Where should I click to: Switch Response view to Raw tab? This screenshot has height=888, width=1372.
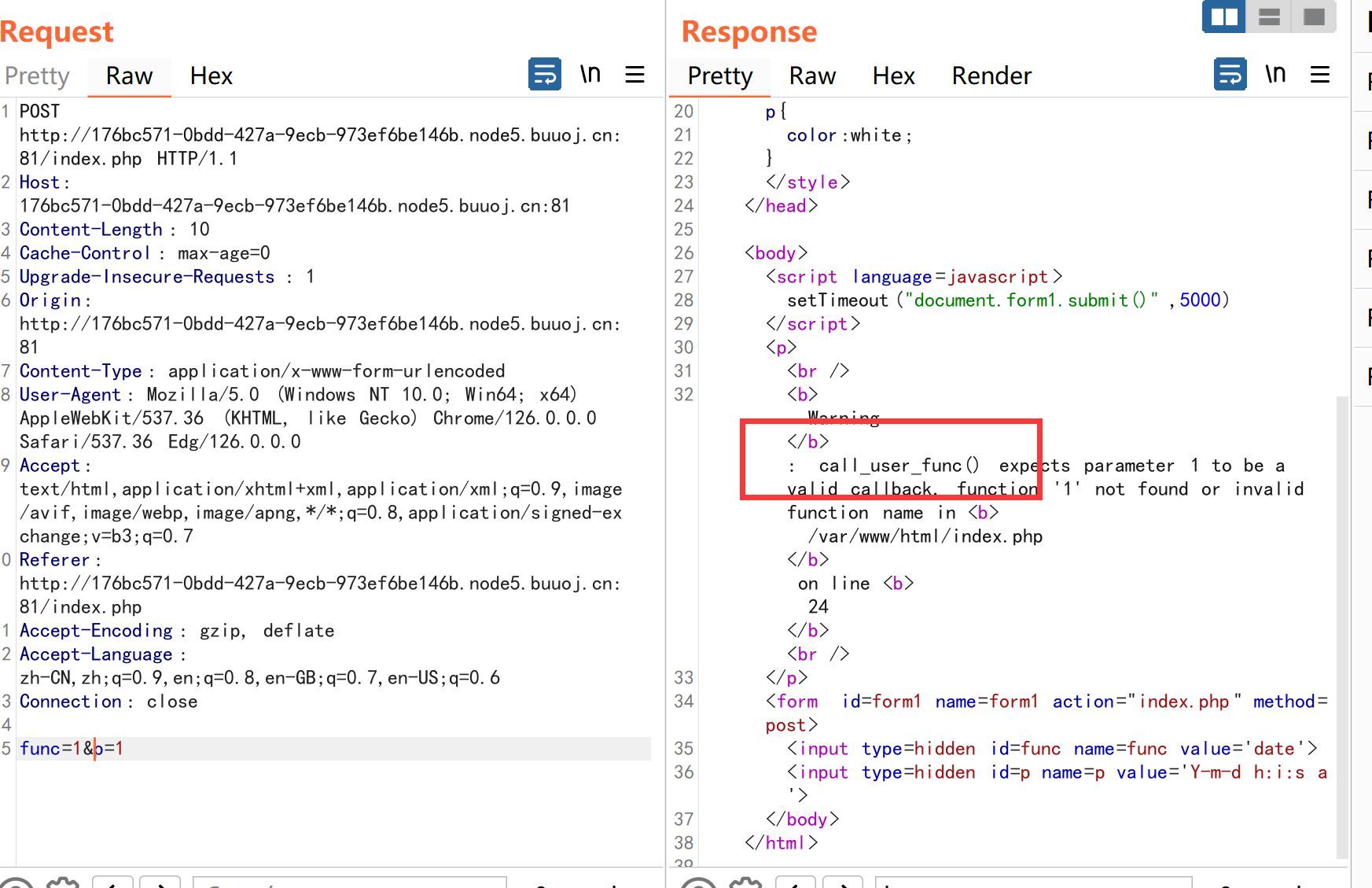(x=812, y=76)
